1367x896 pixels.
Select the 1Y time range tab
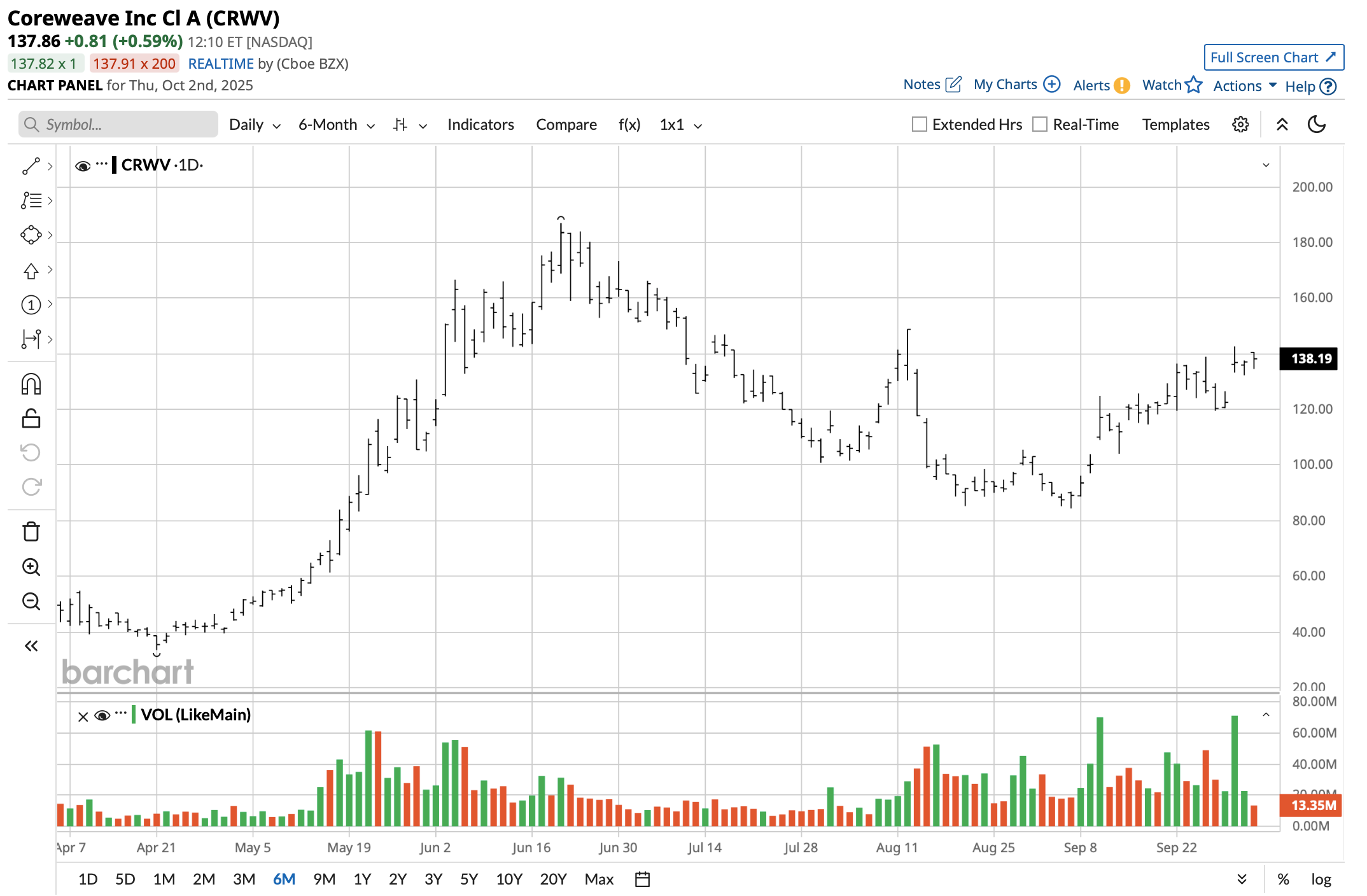362,879
